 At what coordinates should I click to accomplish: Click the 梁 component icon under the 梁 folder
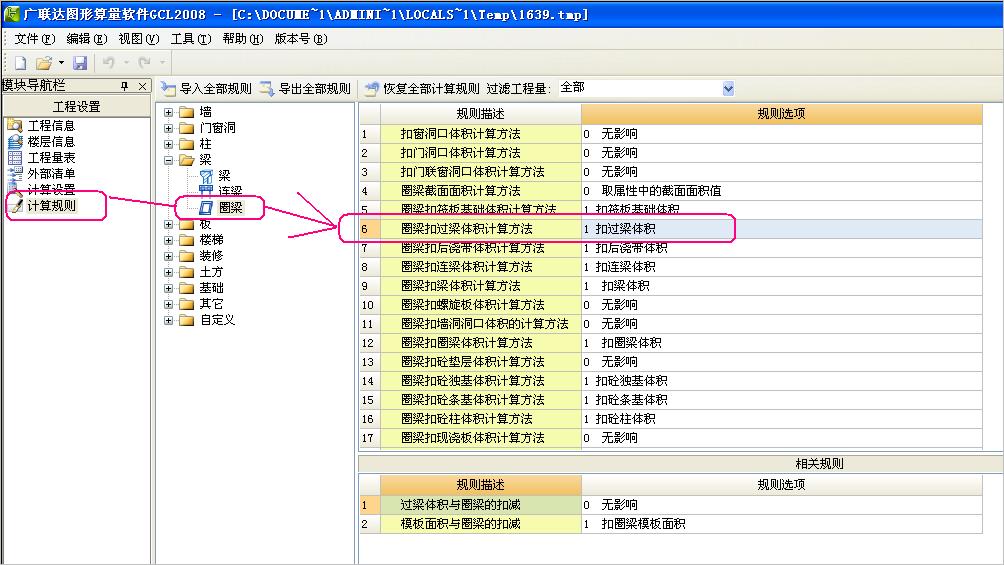(206, 176)
